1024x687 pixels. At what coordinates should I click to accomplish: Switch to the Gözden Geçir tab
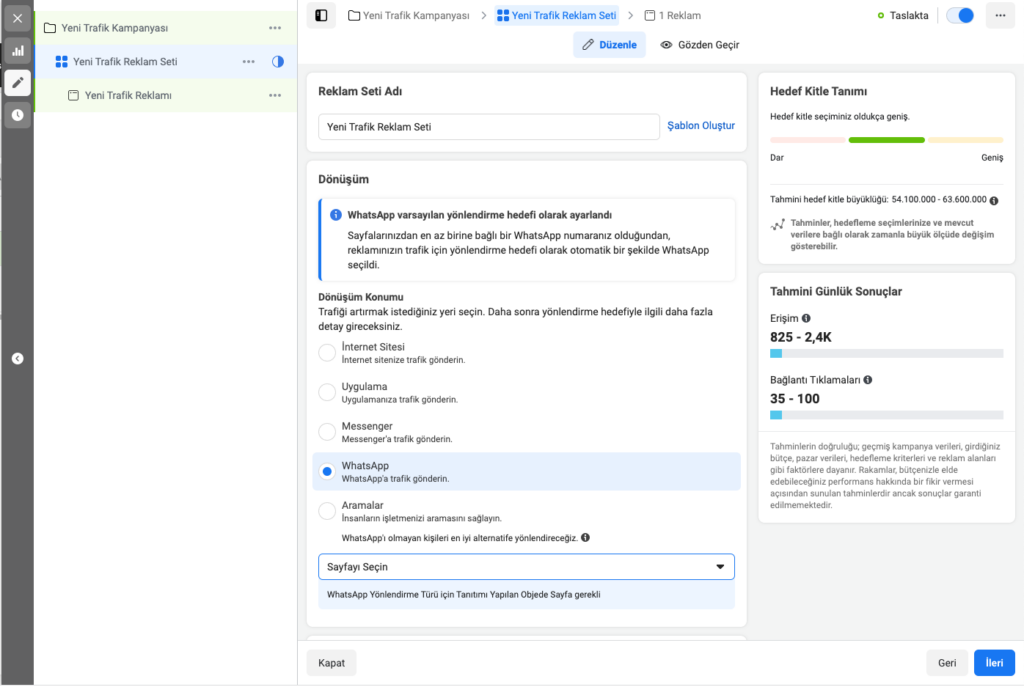[699, 45]
